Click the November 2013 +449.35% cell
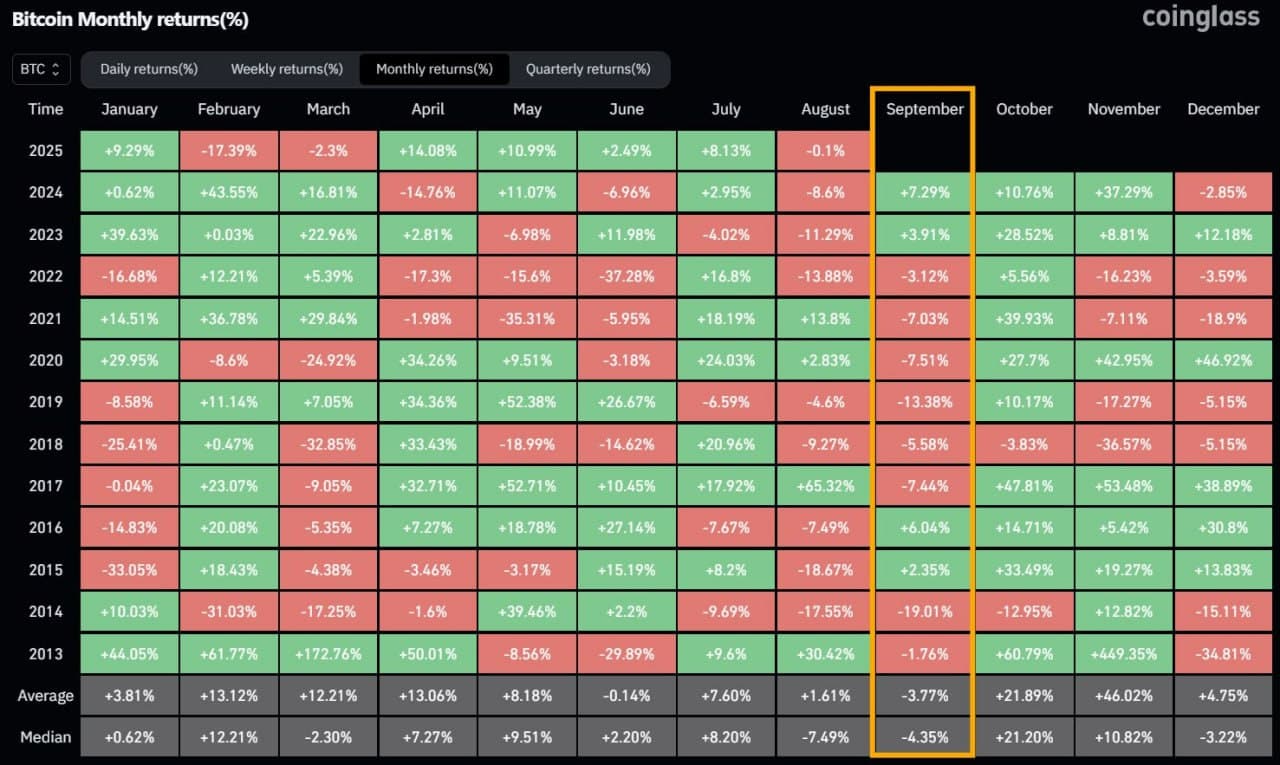This screenshot has height=765, width=1280. 1124,654
